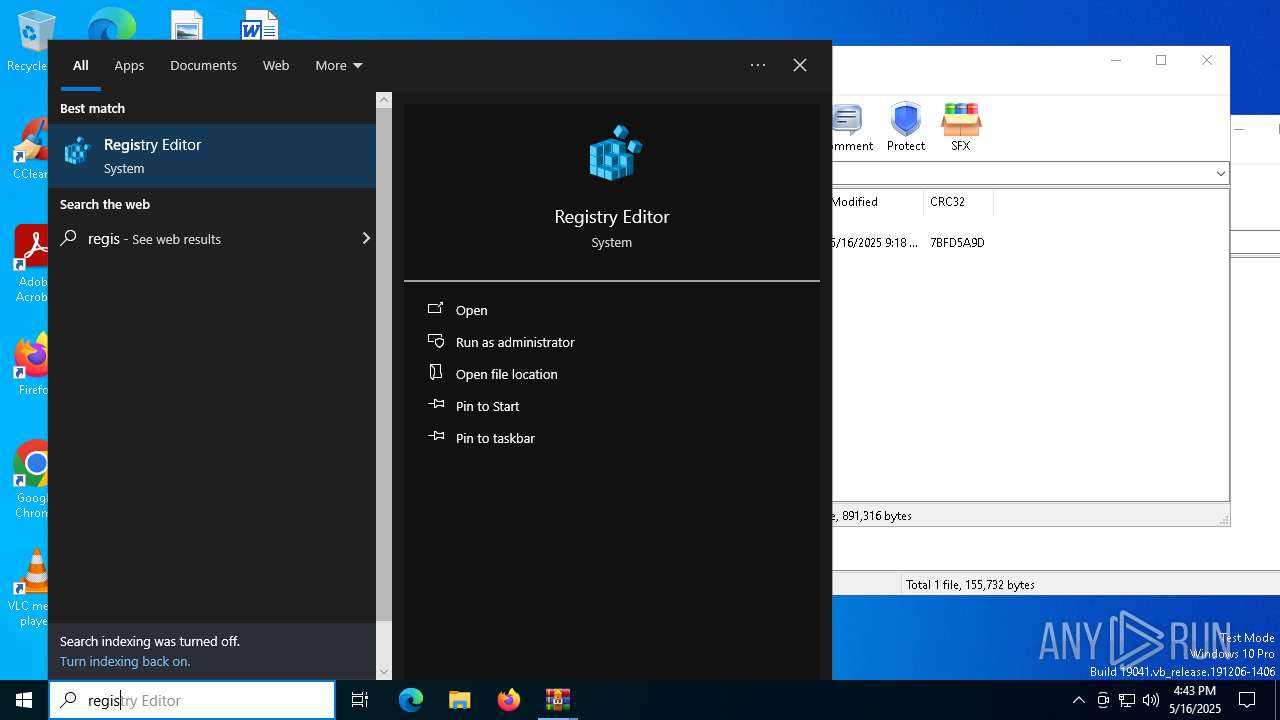Open the search options three-dots menu
Viewport: 1280px width, 720px height.
click(758, 65)
